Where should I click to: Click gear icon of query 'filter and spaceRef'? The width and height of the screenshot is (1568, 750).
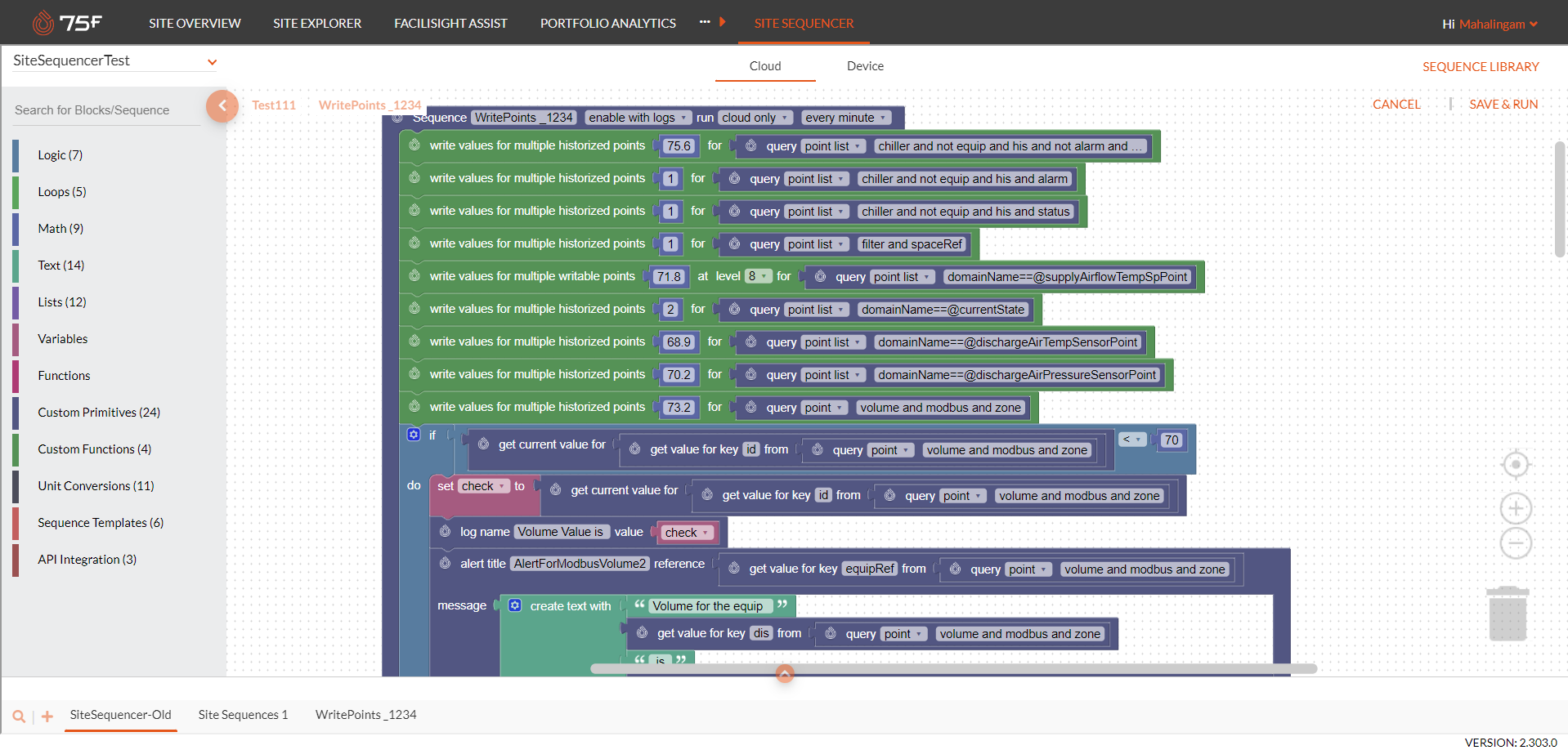point(734,243)
